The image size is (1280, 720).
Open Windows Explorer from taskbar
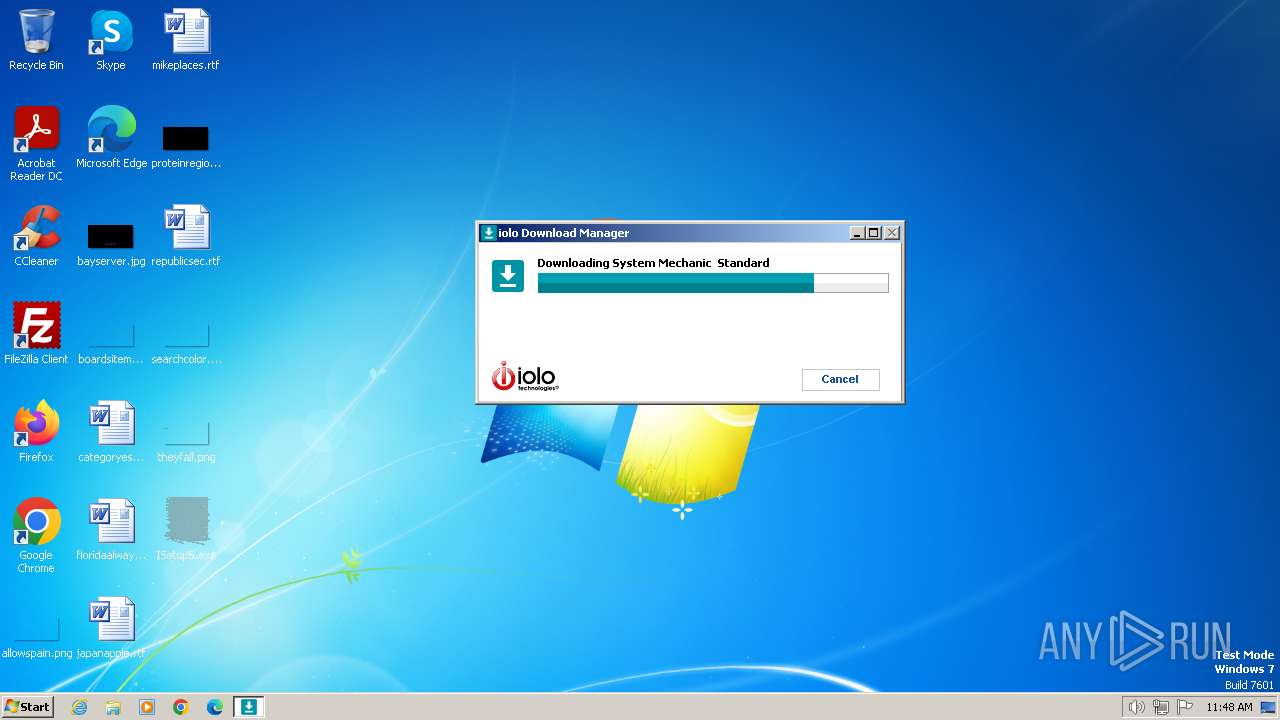point(113,707)
